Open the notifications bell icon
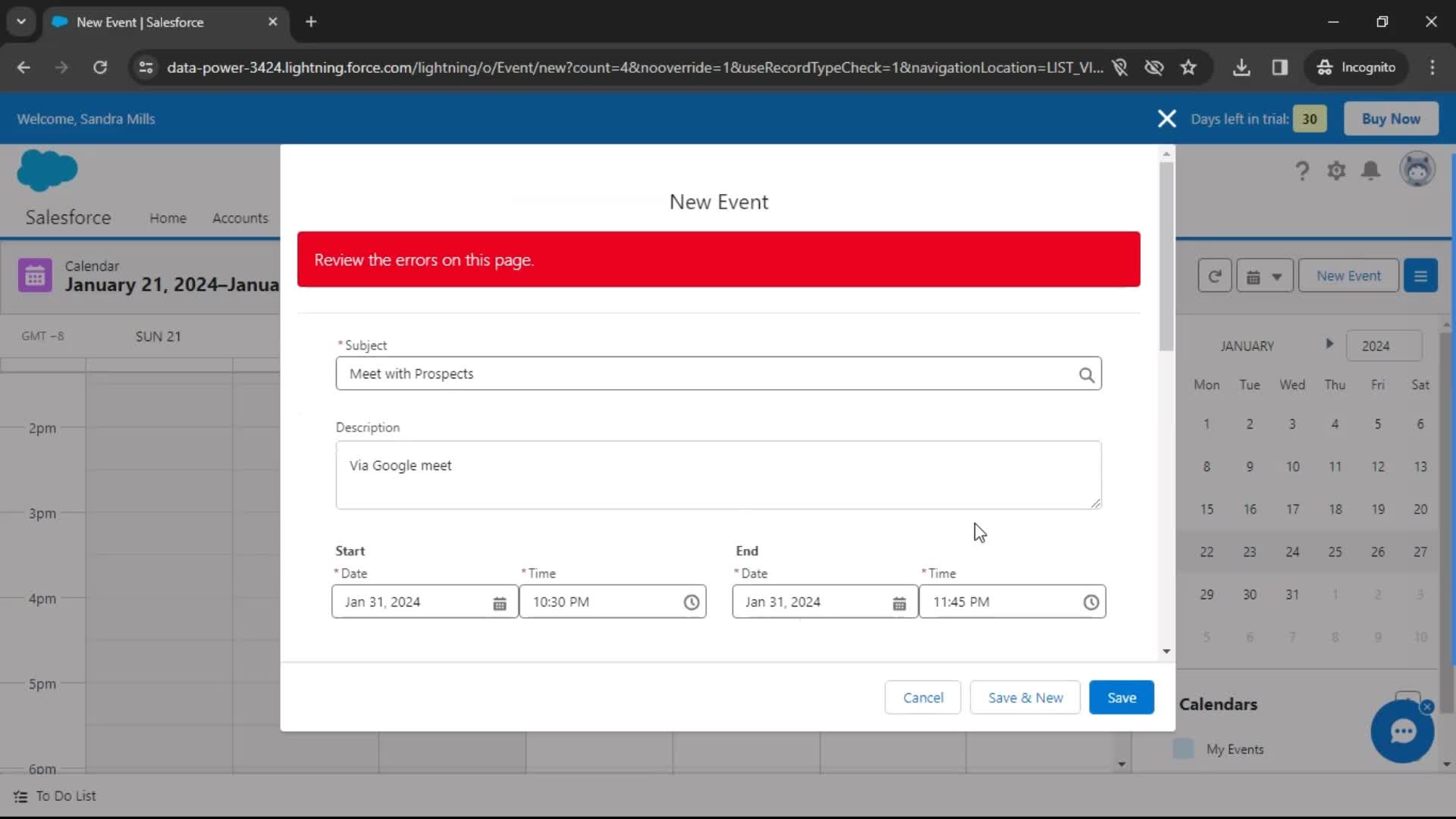The image size is (1456, 819). [x=1370, y=171]
